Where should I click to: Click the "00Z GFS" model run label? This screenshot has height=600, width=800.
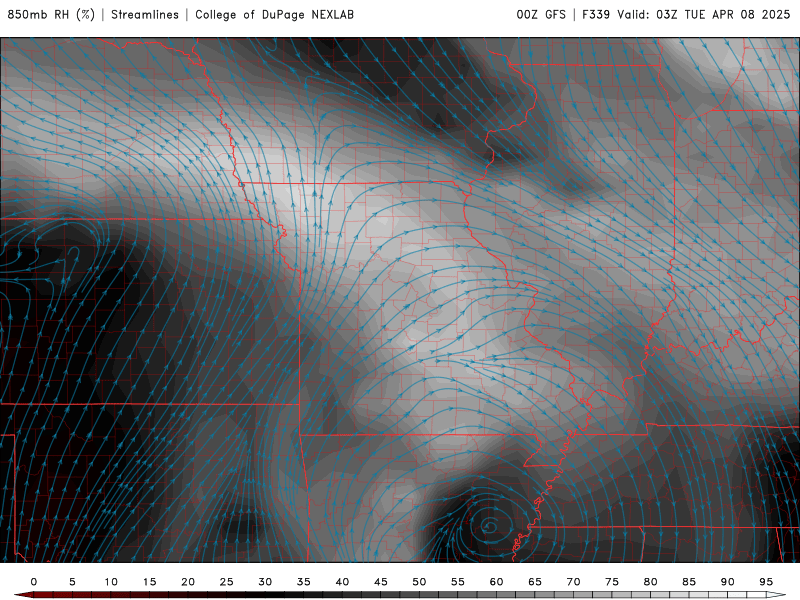pos(541,15)
